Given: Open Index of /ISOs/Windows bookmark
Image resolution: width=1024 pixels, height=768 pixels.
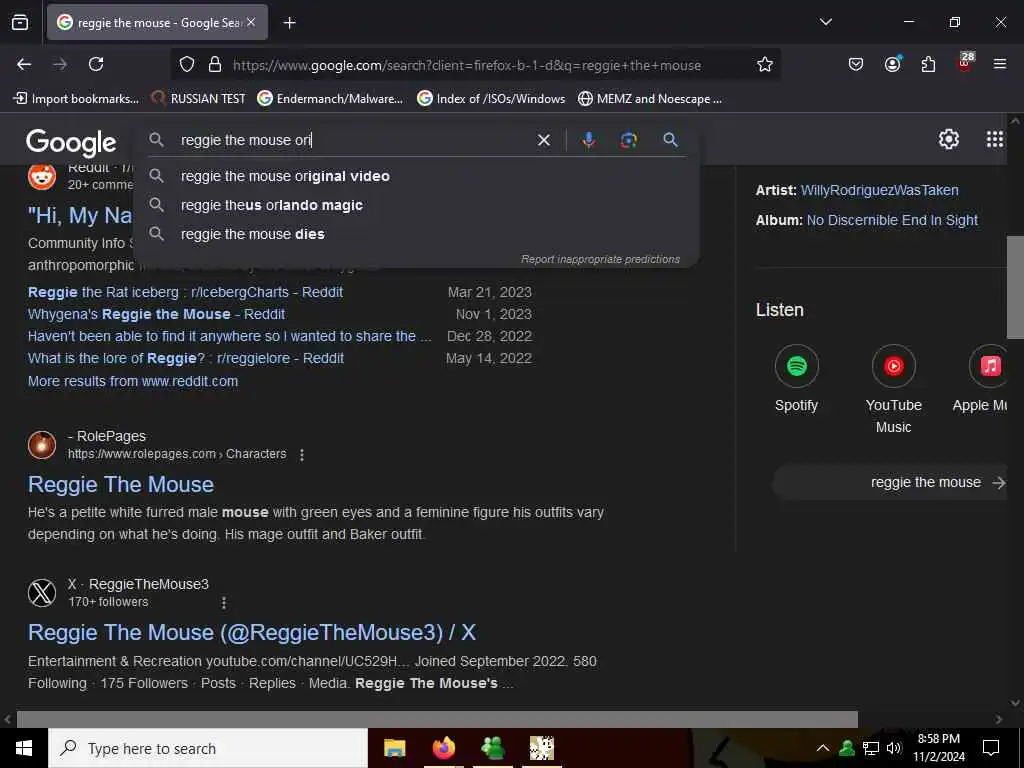Looking at the screenshot, I should (491, 99).
